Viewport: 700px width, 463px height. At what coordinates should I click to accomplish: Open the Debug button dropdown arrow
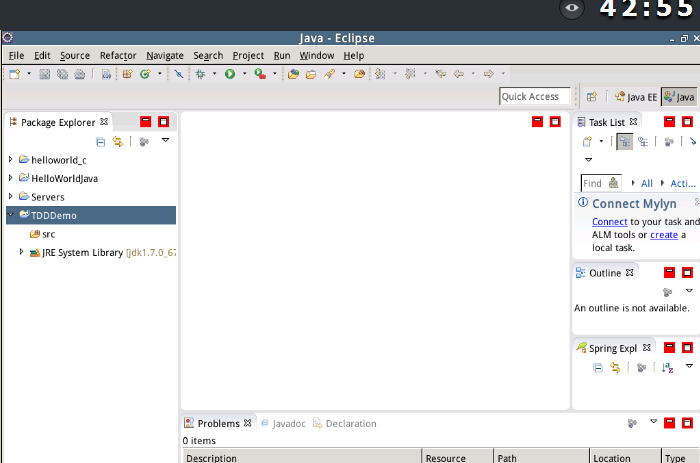tap(214, 74)
